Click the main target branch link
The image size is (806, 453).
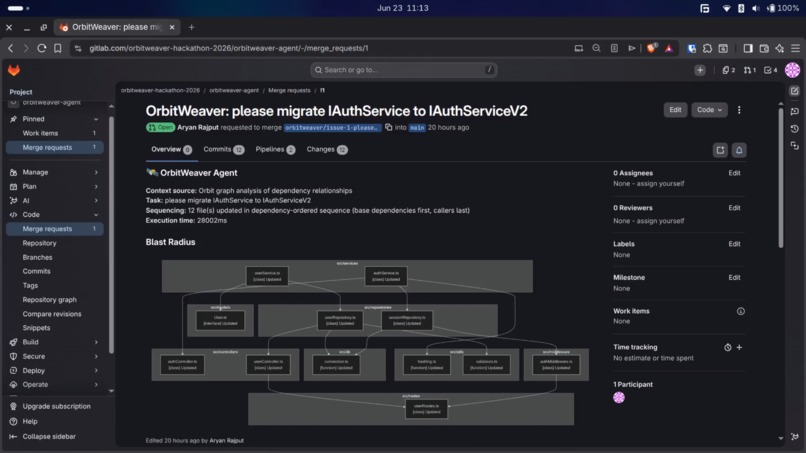tap(417, 128)
